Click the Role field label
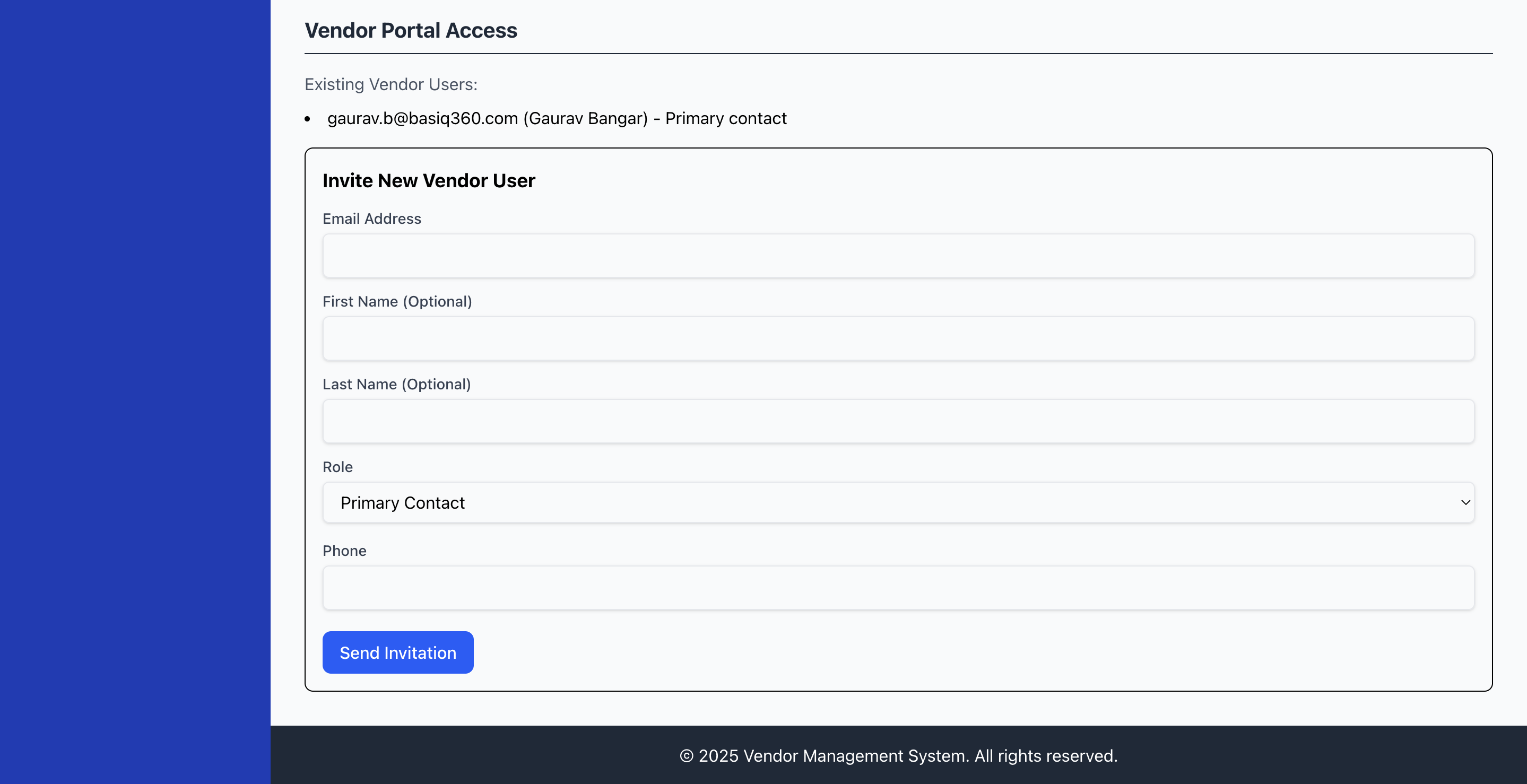The width and height of the screenshot is (1527, 784). pos(338,467)
